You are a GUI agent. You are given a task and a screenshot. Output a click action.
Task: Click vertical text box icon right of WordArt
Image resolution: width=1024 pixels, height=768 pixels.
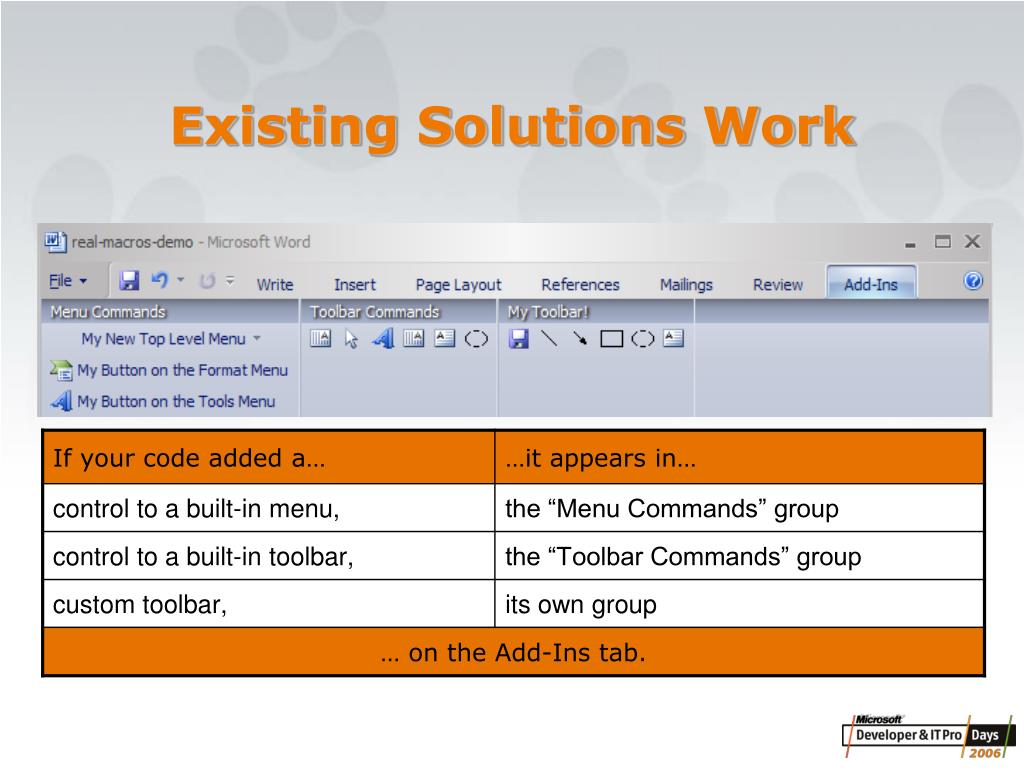[413, 338]
